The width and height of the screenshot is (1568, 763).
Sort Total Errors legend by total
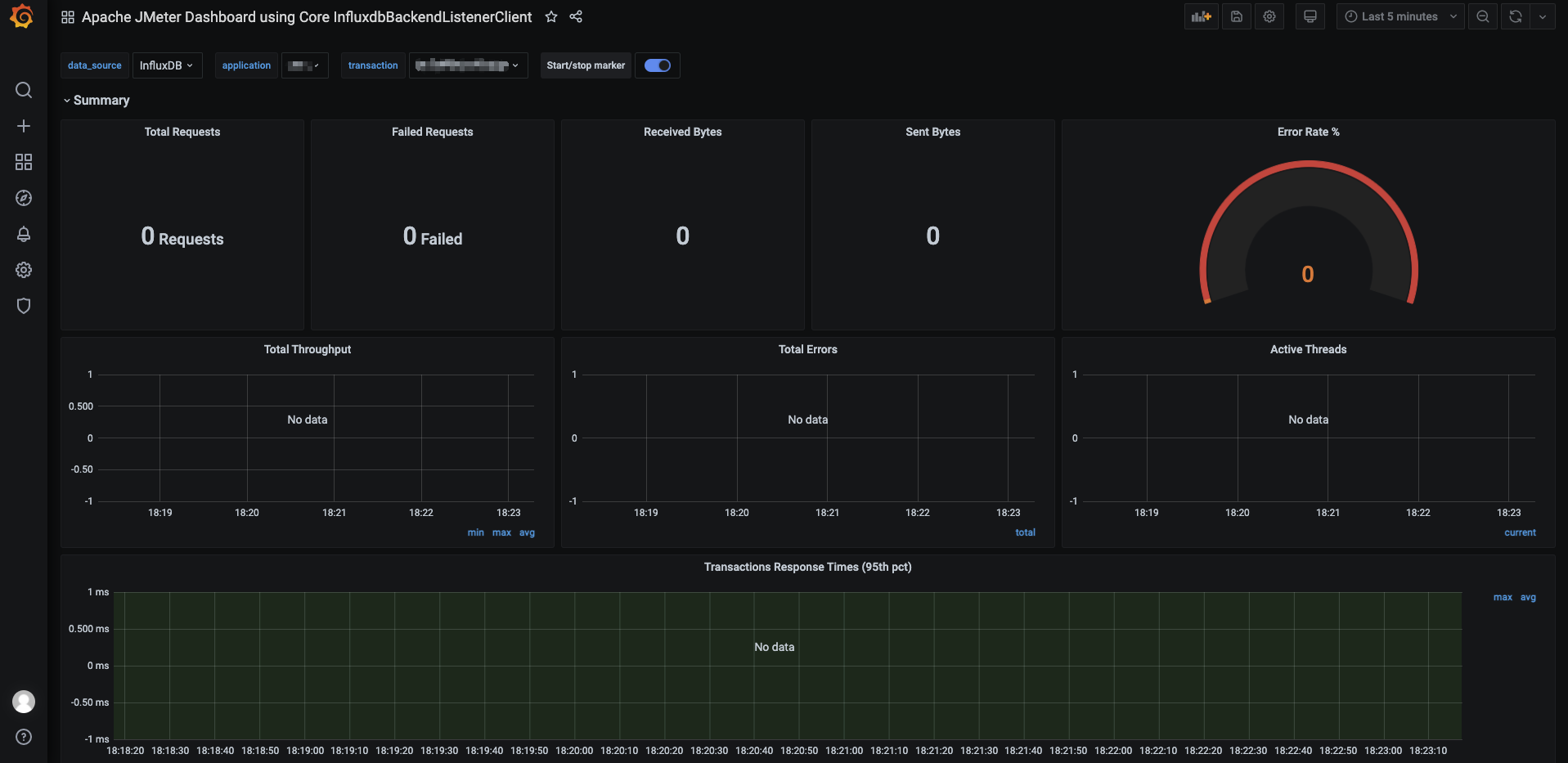pyautogui.click(x=1025, y=532)
